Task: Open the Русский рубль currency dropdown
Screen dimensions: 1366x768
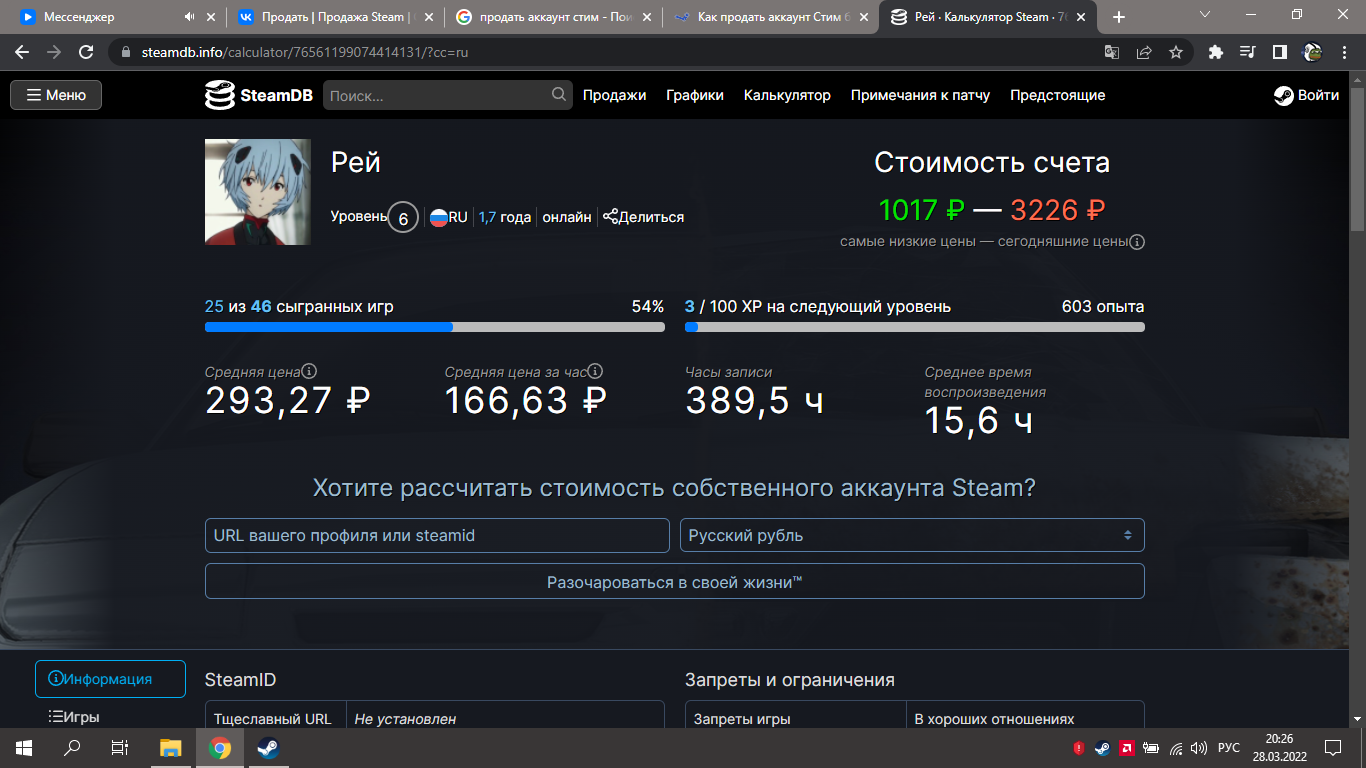Action: click(x=912, y=535)
